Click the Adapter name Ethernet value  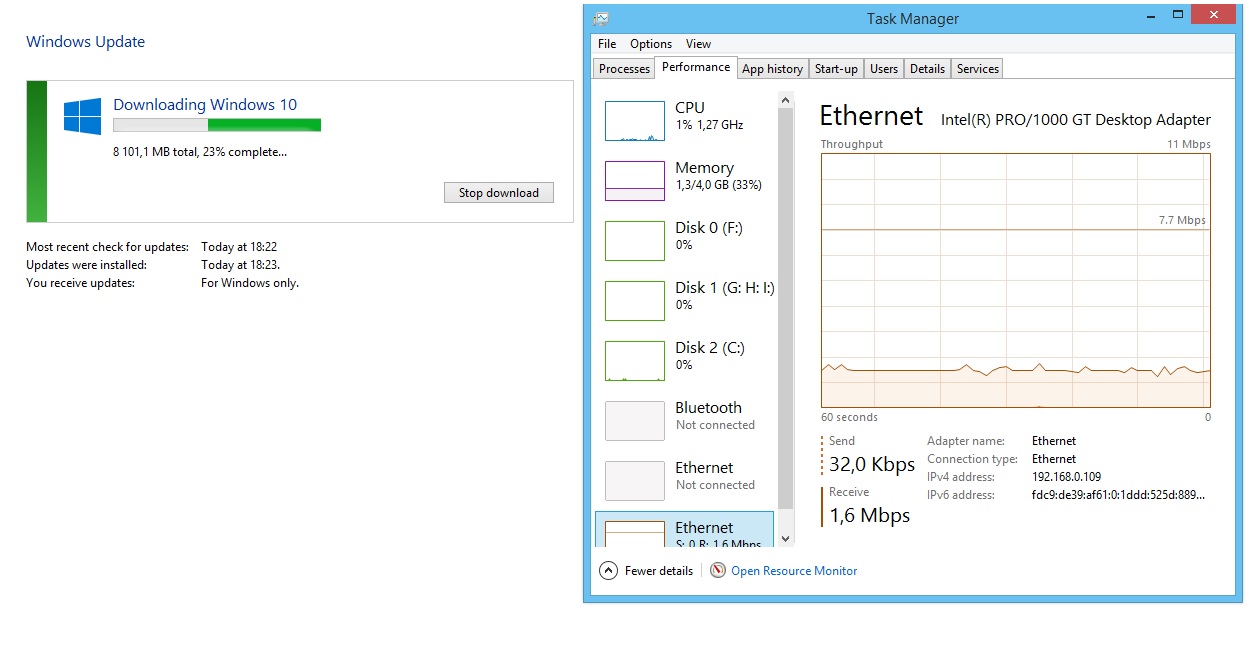point(1054,441)
